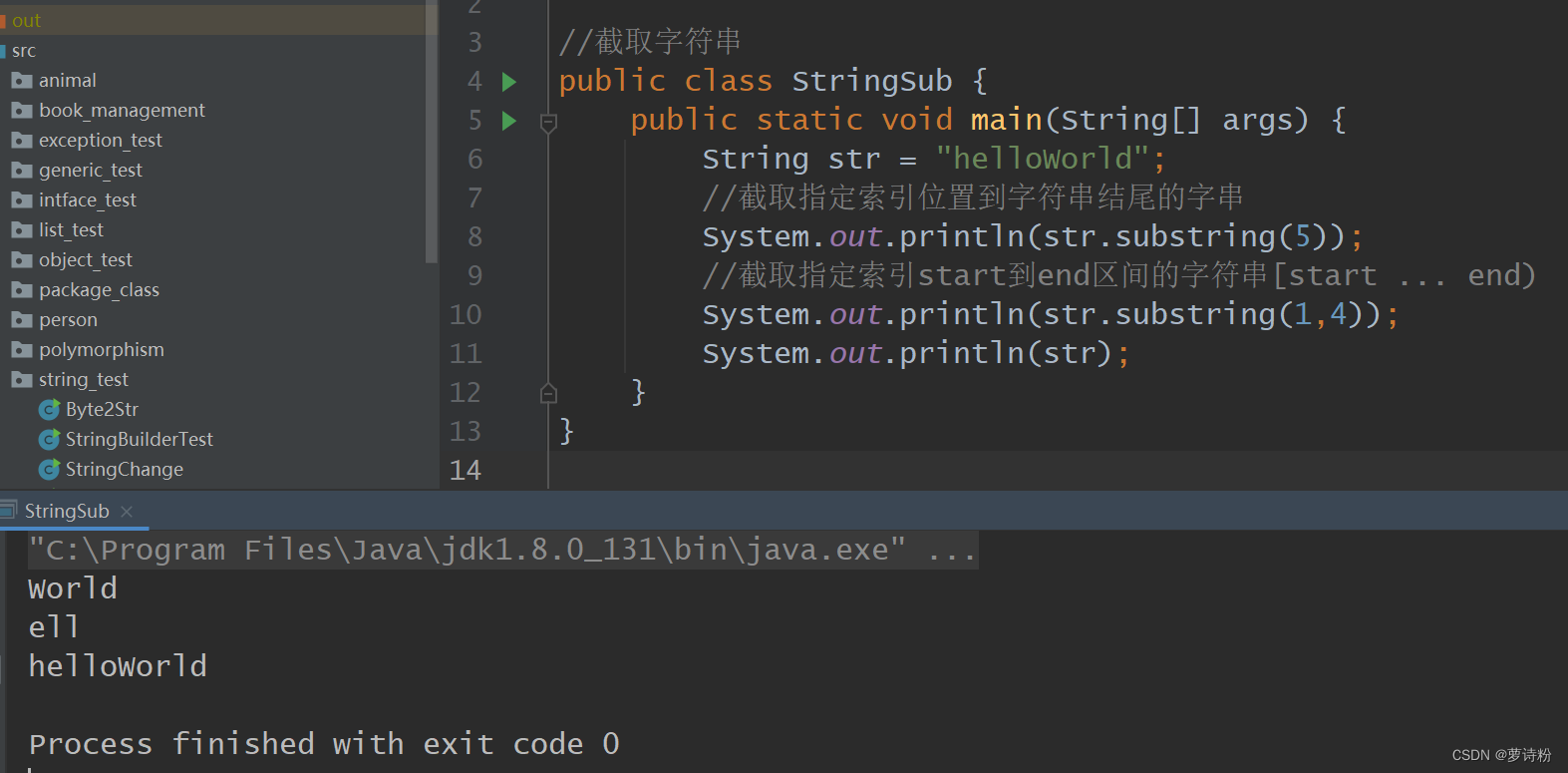Click the person folder name
The height and width of the screenshot is (773, 1568).
68,319
